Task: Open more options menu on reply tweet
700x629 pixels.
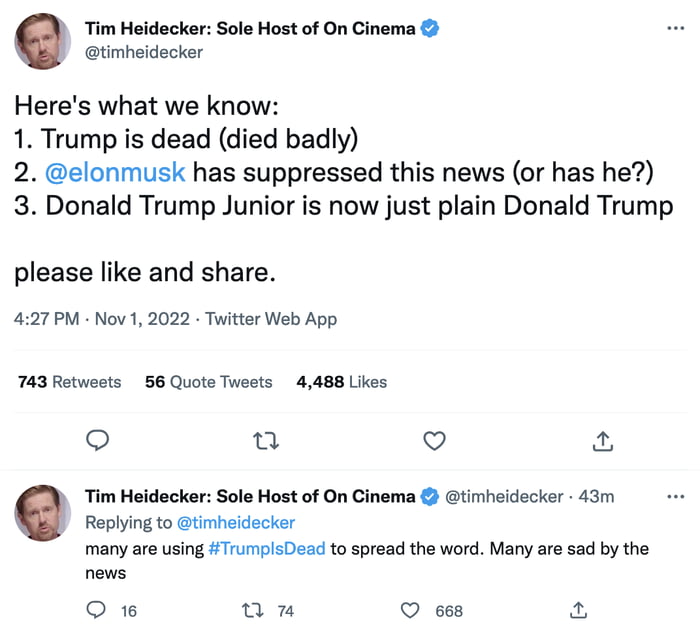Action: click(675, 496)
